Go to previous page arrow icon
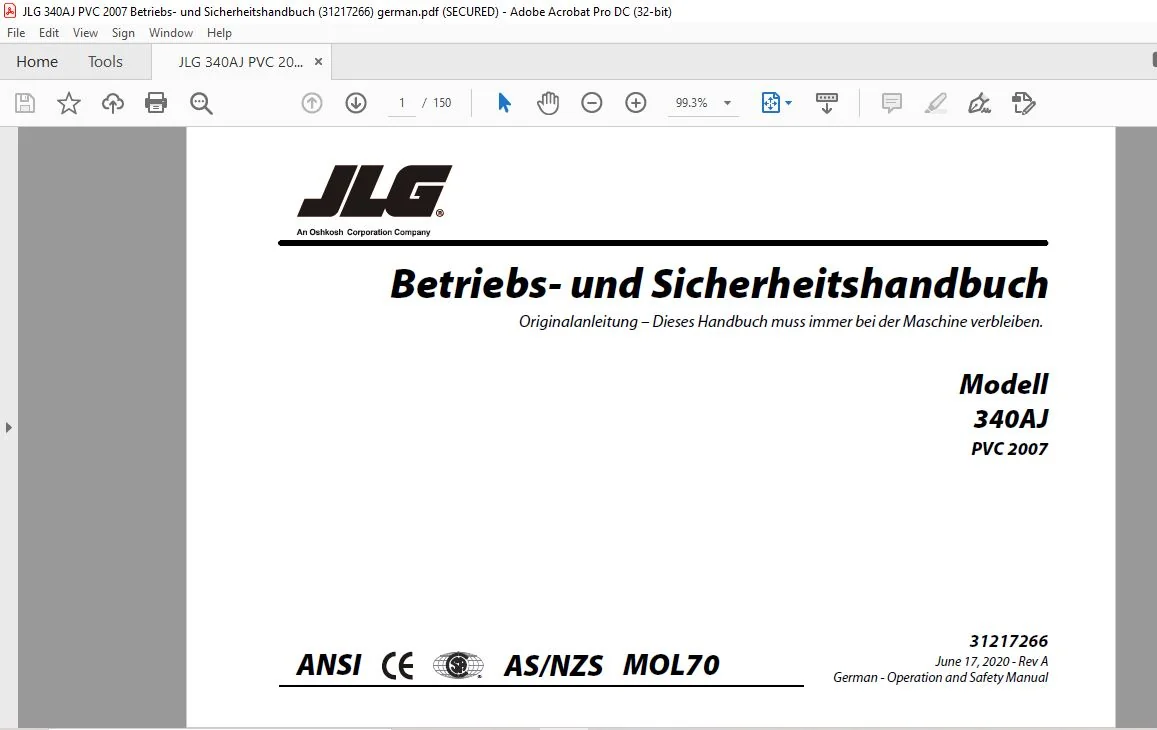1157x730 pixels. (x=312, y=103)
